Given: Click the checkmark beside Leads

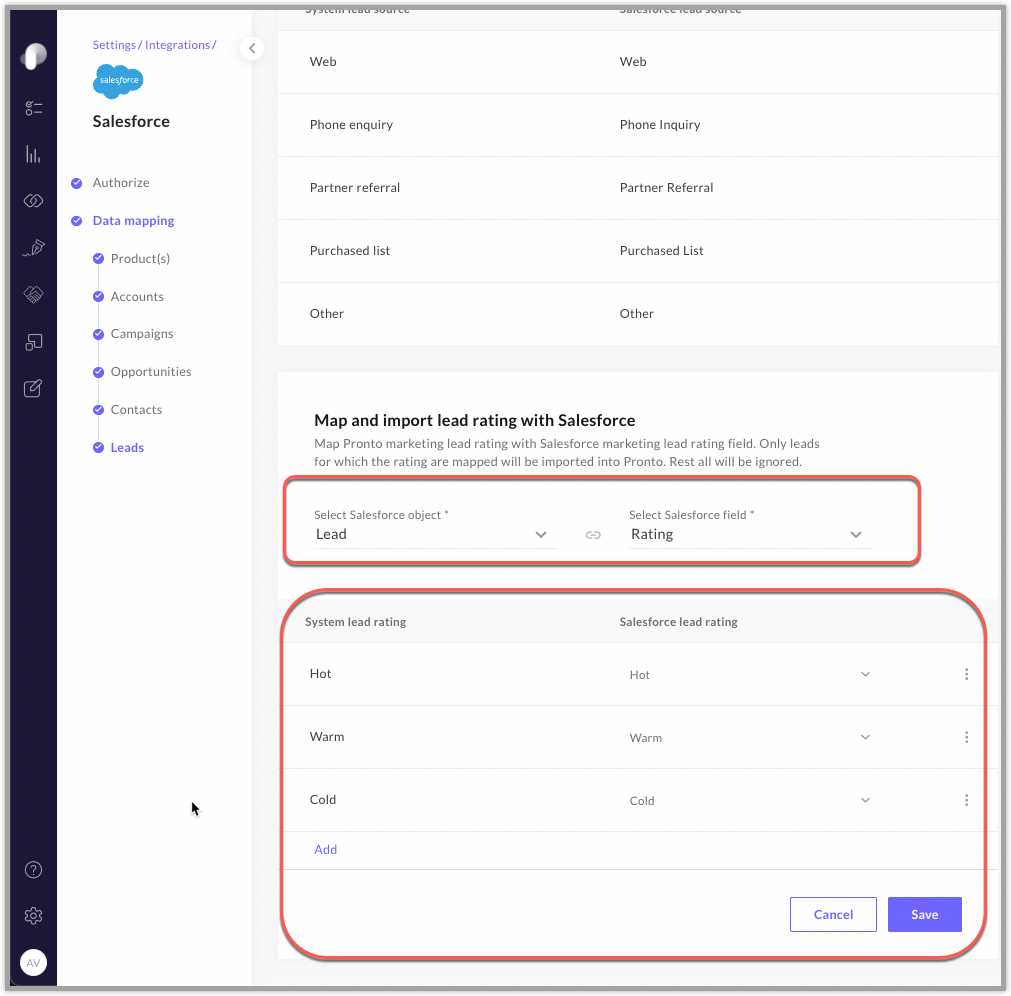Looking at the screenshot, I should click(x=98, y=447).
